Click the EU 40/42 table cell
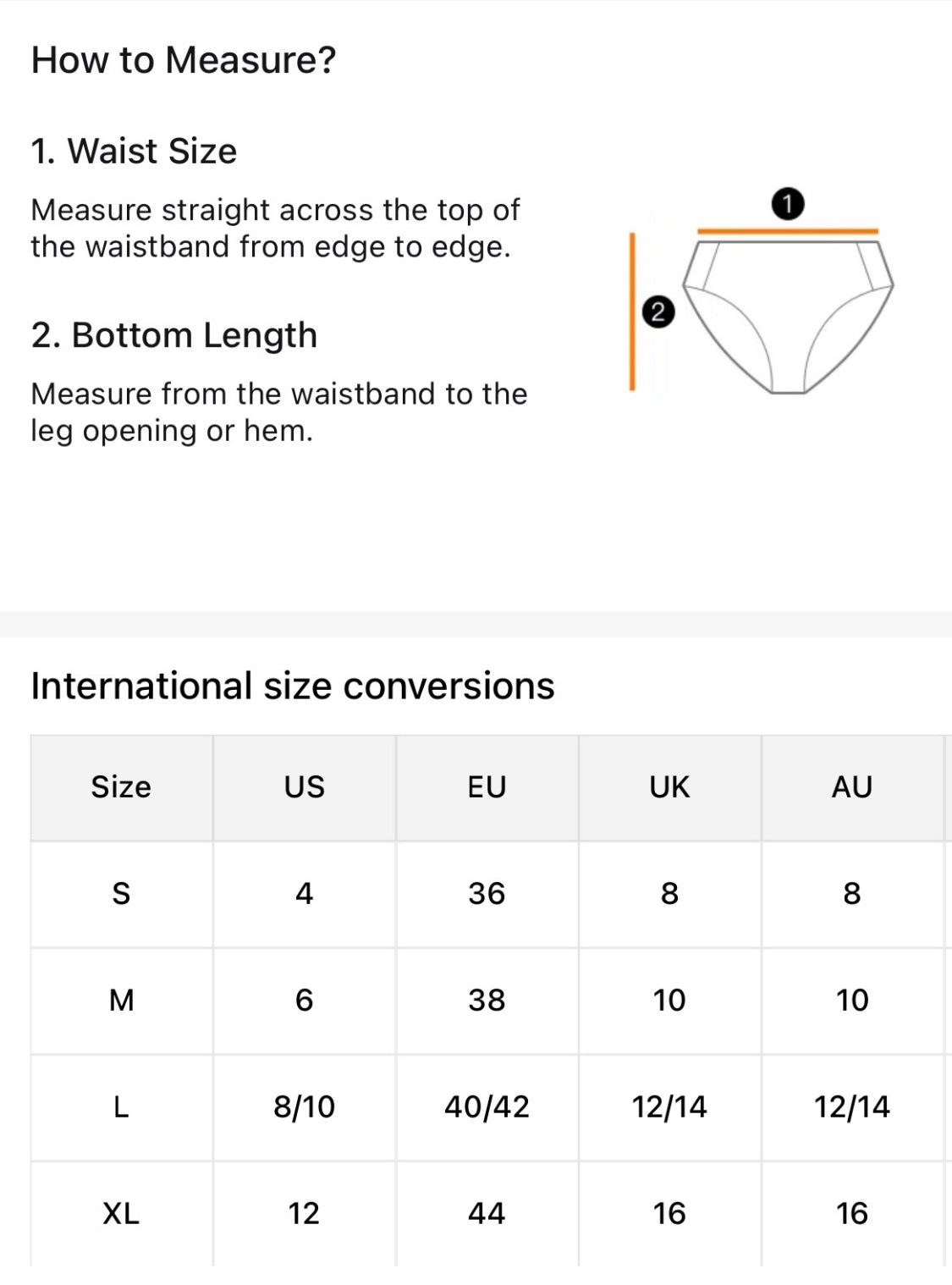Screen dimensions: 952x1285 487,1107
